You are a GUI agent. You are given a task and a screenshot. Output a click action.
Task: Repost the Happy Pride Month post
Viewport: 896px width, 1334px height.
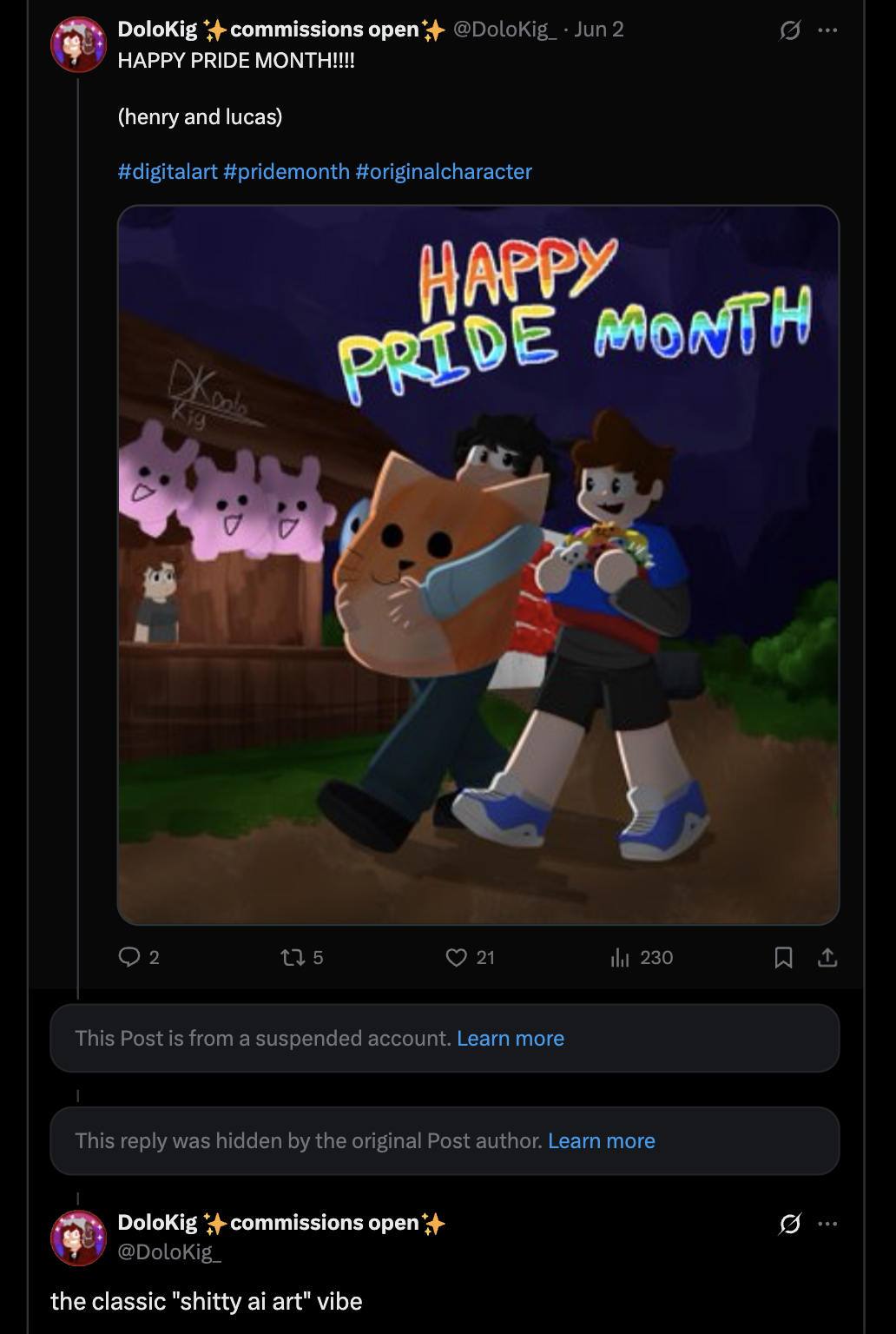(292, 957)
